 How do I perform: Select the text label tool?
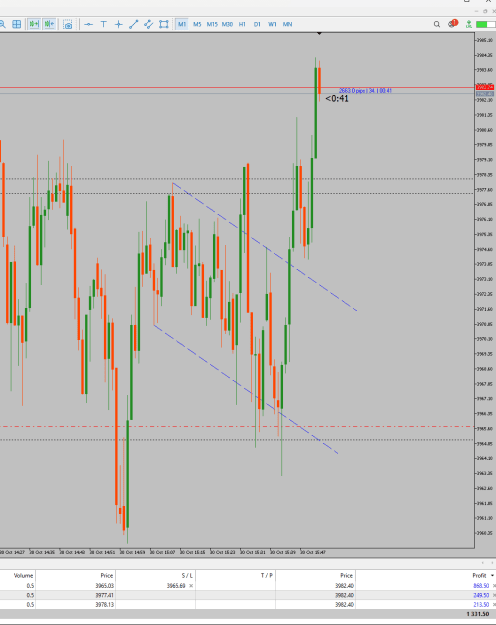tap(104, 24)
